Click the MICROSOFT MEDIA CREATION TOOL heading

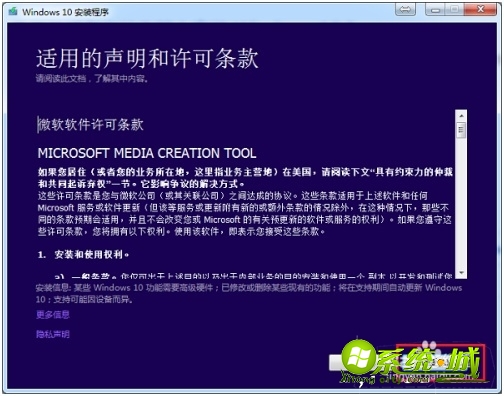(x=147, y=153)
